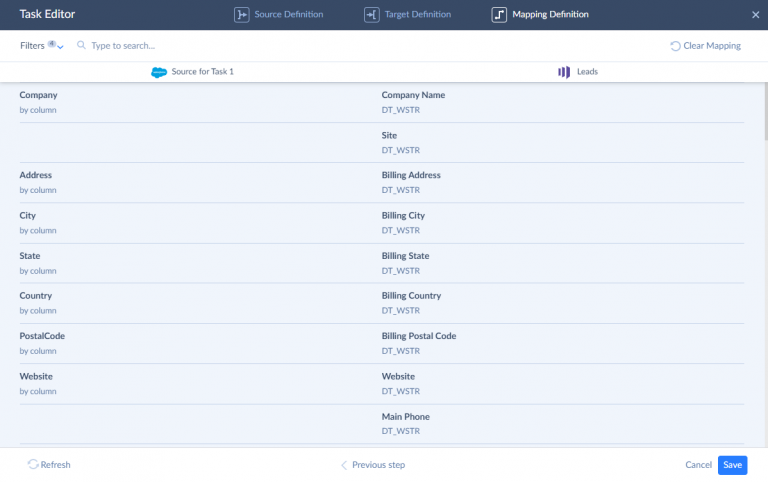Click the search magnifier icon
768x482 pixels.
[x=81, y=46]
